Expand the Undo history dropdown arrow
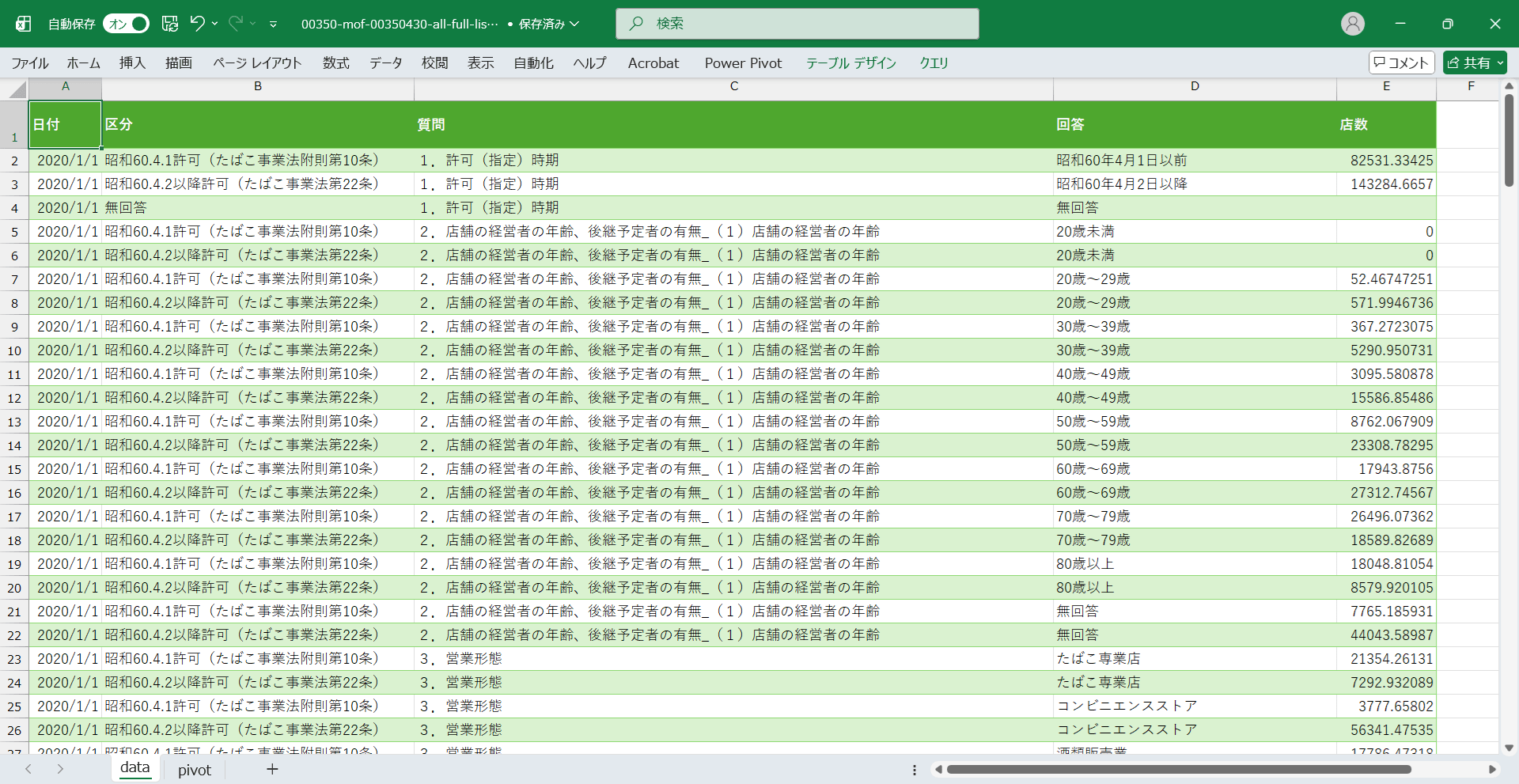The height and width of the screenshot is (784, 1519). point(214,24)
